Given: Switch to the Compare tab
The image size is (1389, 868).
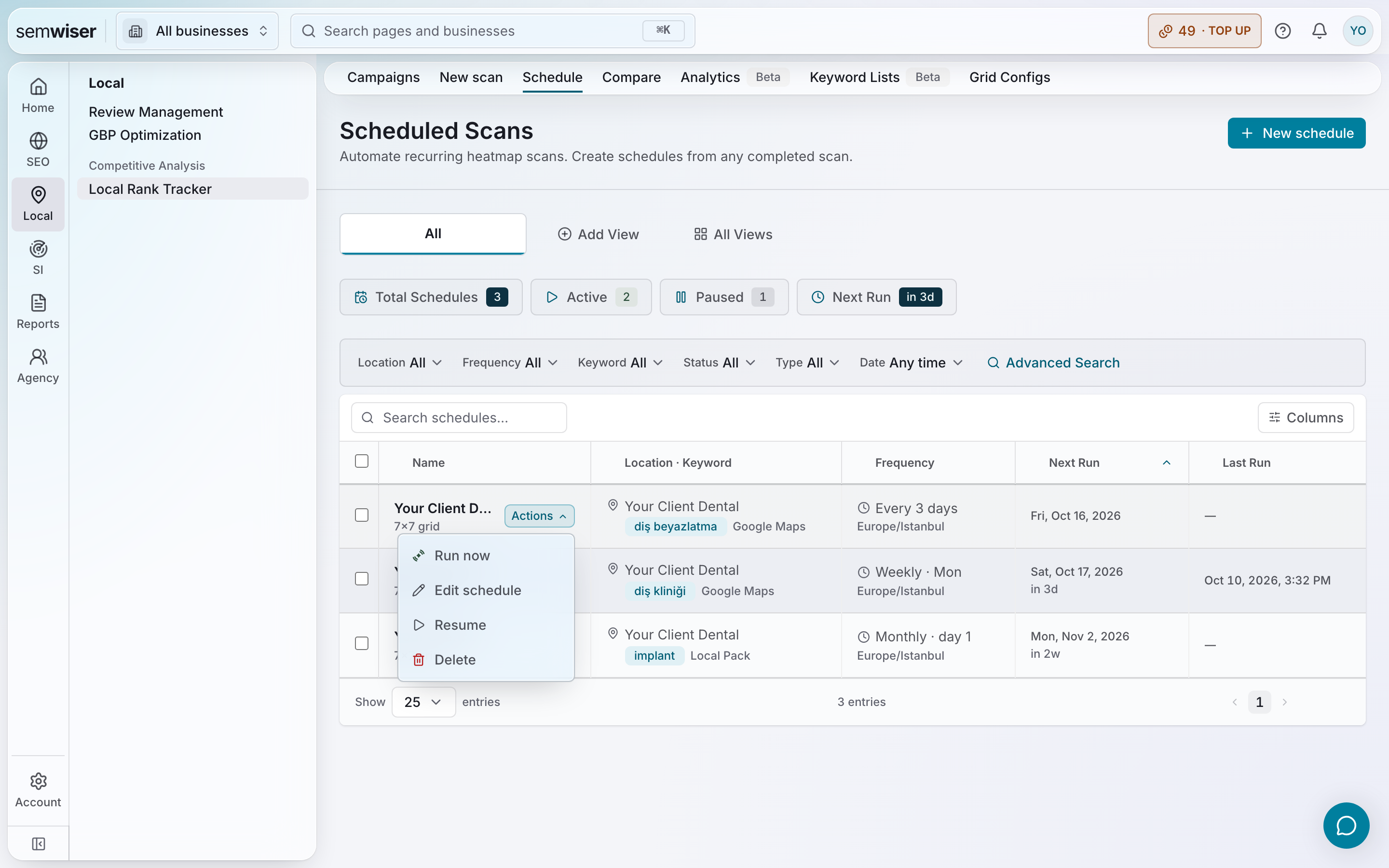Looking at the screenshot, I should point(631,78).
